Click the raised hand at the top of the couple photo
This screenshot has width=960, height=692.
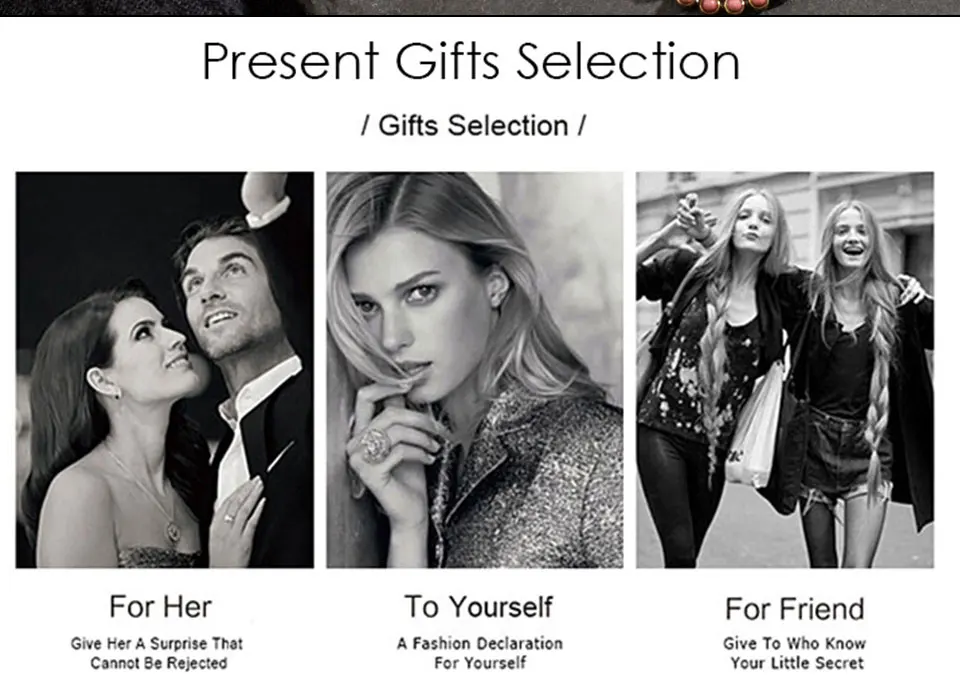coord(264,198)
